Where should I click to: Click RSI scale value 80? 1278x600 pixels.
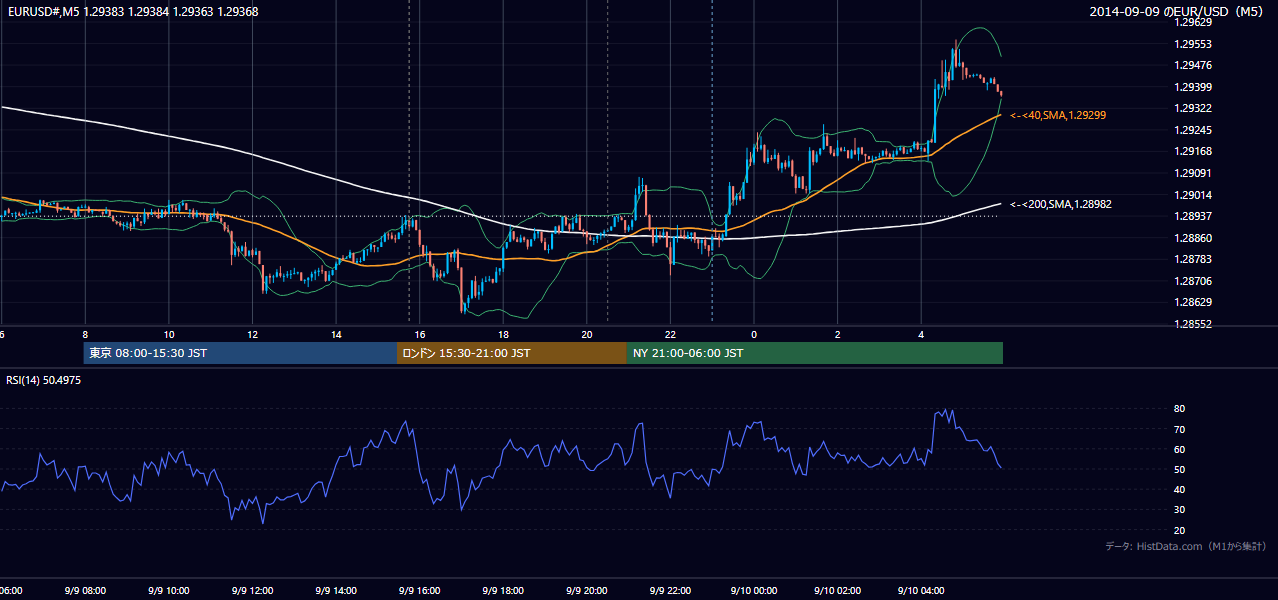pos(1179,409)
